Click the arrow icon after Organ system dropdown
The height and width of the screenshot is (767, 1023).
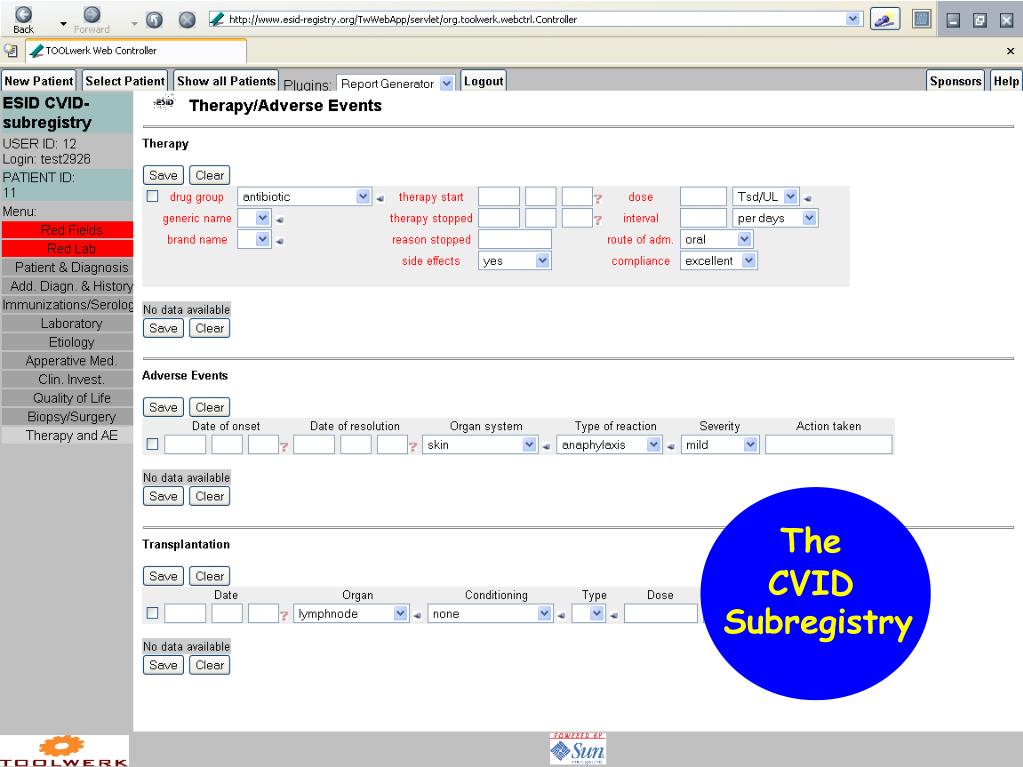coord(546,447)
